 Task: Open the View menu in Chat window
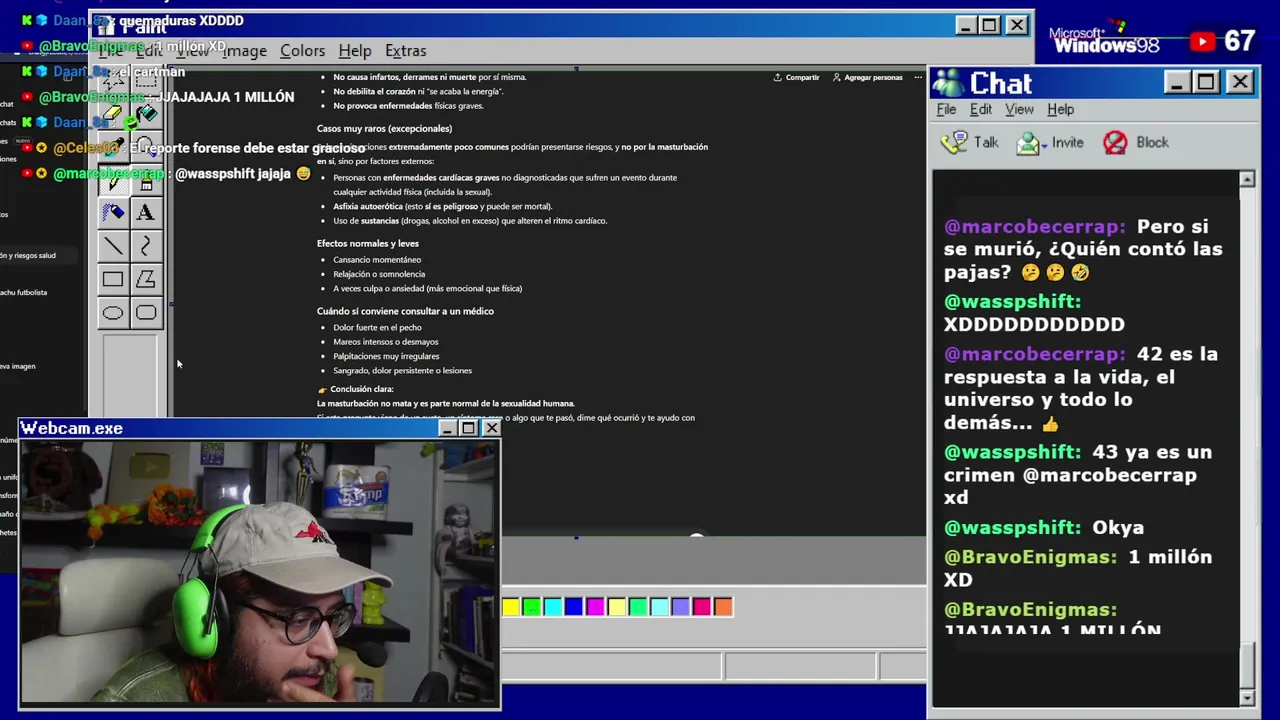click(x=1019, y=109)
